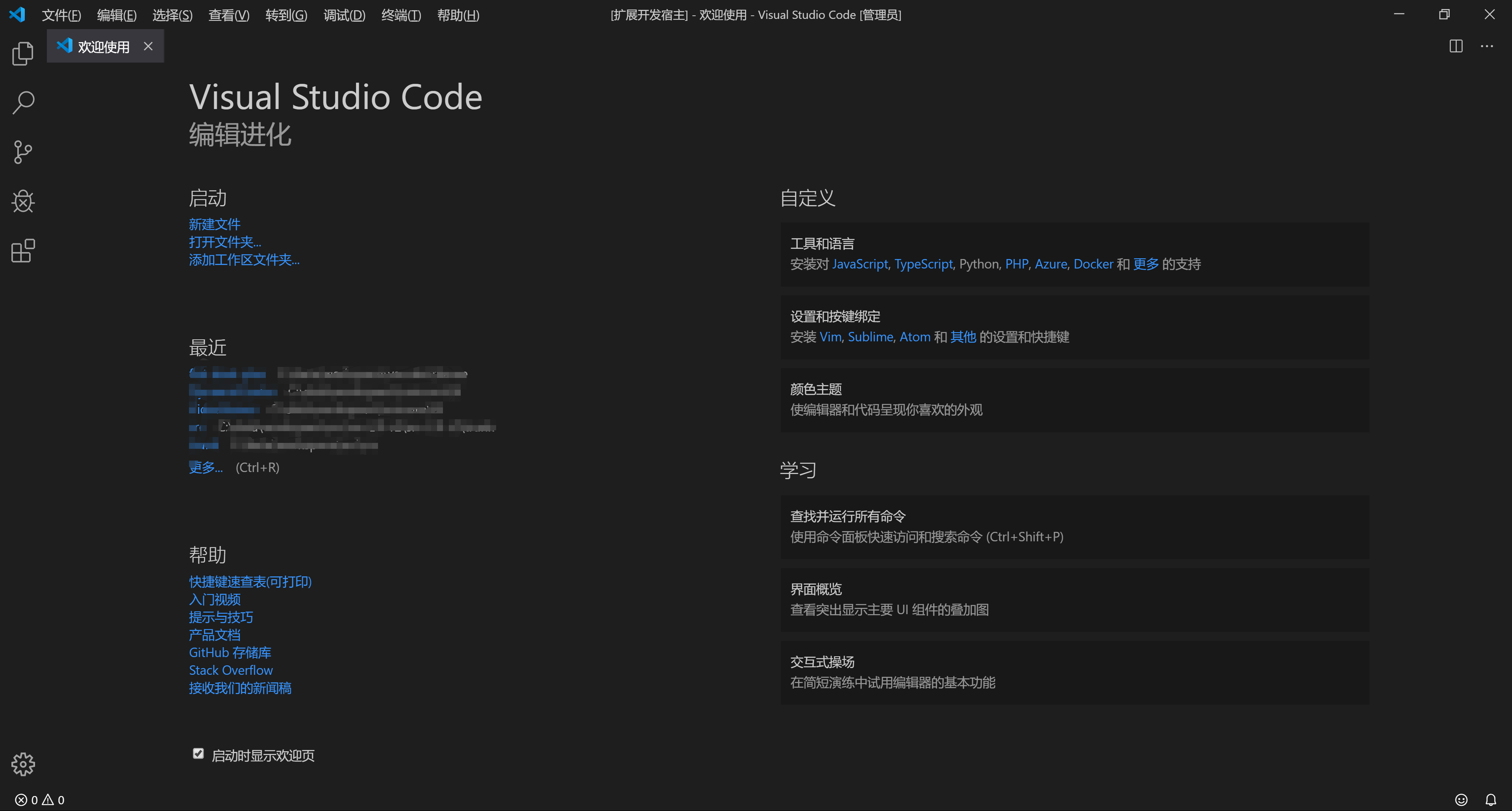Click the 新建文件 link

[215, 224]
